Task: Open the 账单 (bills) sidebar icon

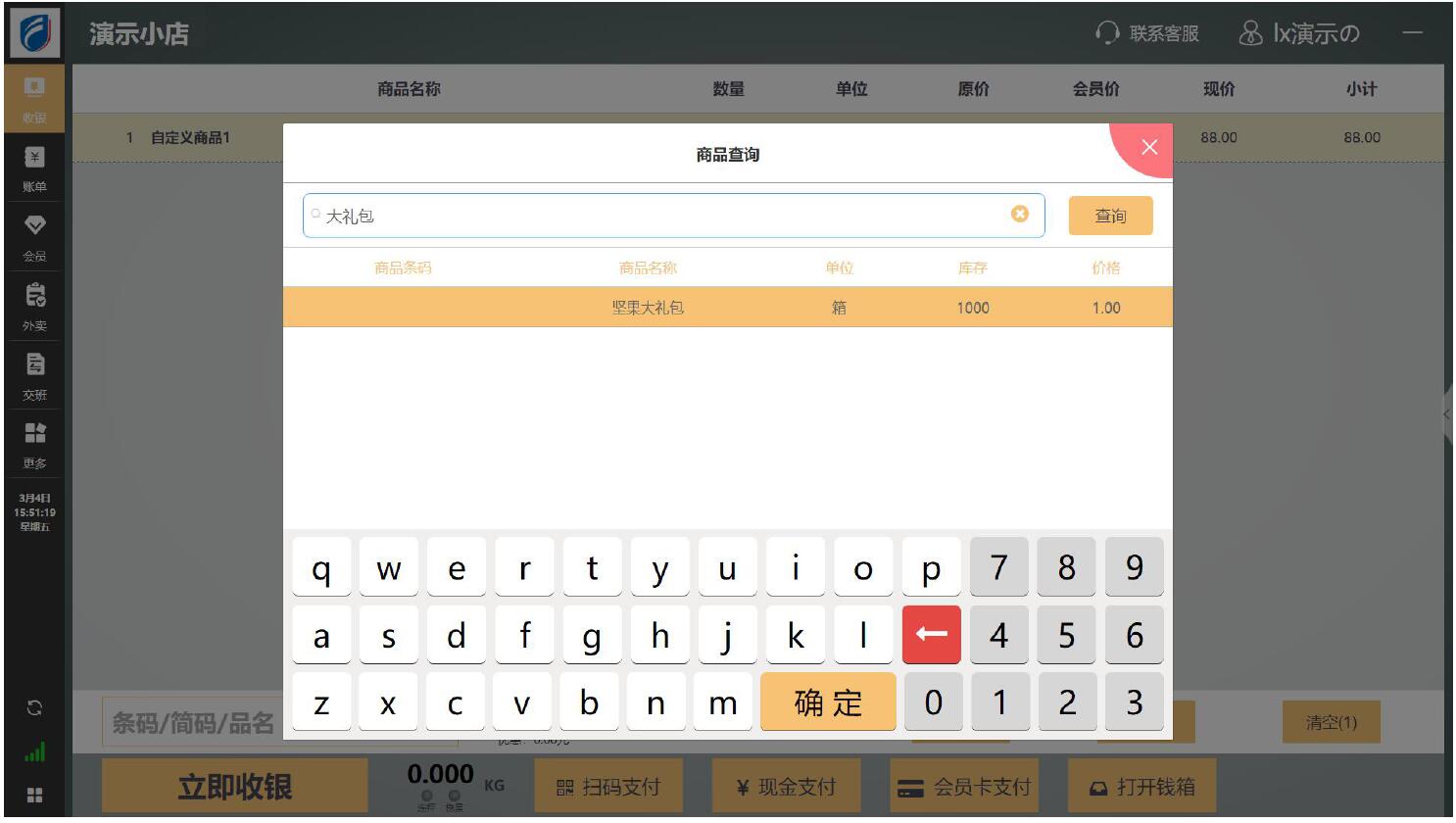Action: [34, 168]
